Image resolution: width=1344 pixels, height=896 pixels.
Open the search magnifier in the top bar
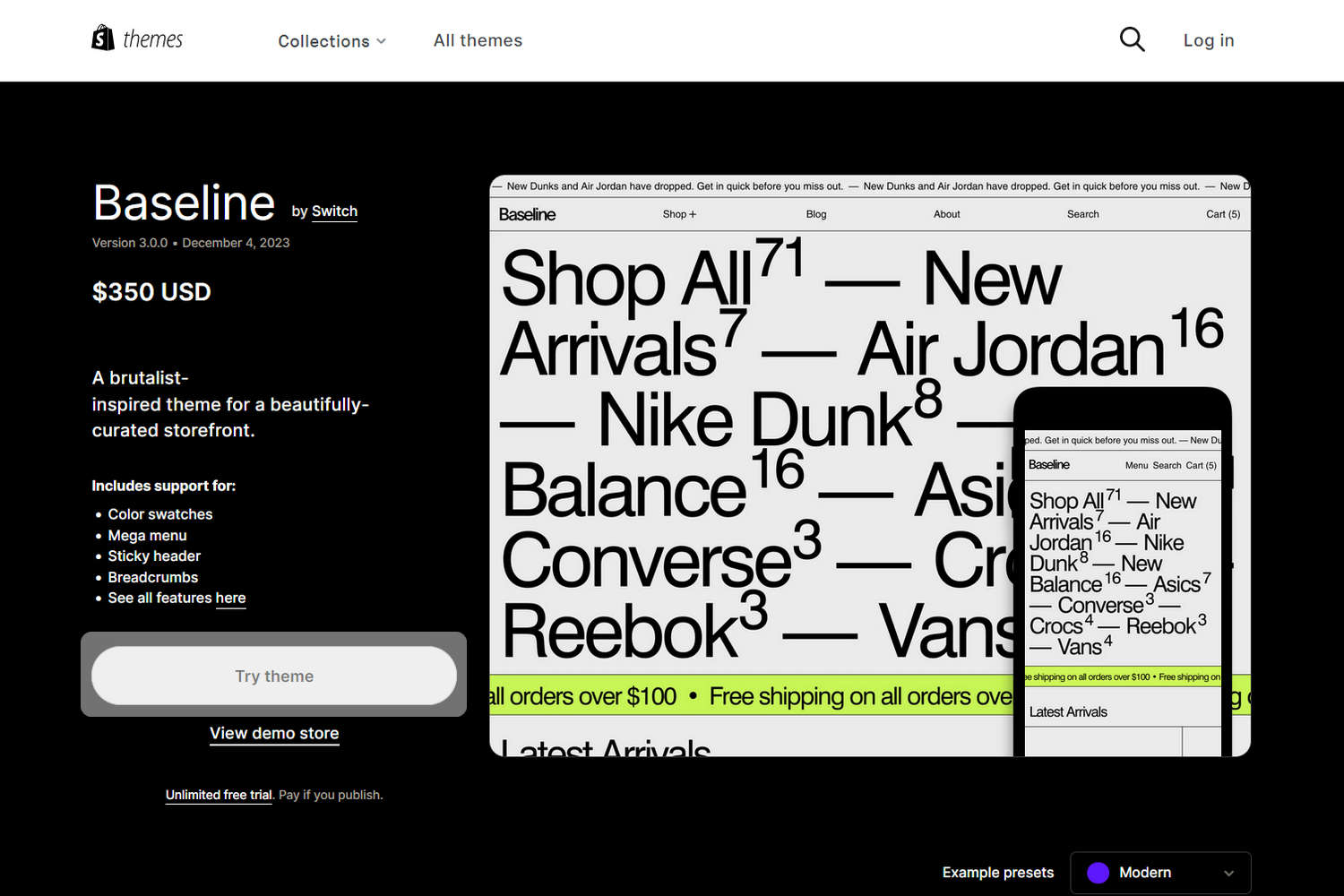coord(1132,39)
